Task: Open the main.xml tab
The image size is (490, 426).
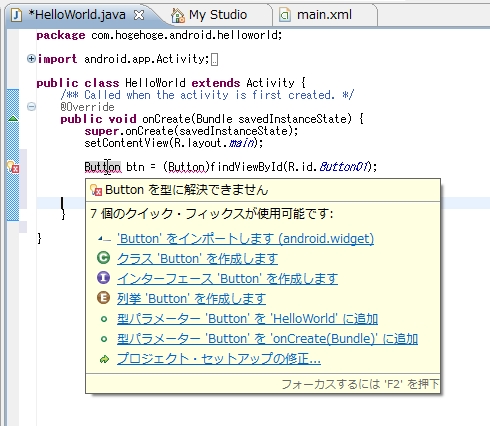Action: [x=324, y=15]
